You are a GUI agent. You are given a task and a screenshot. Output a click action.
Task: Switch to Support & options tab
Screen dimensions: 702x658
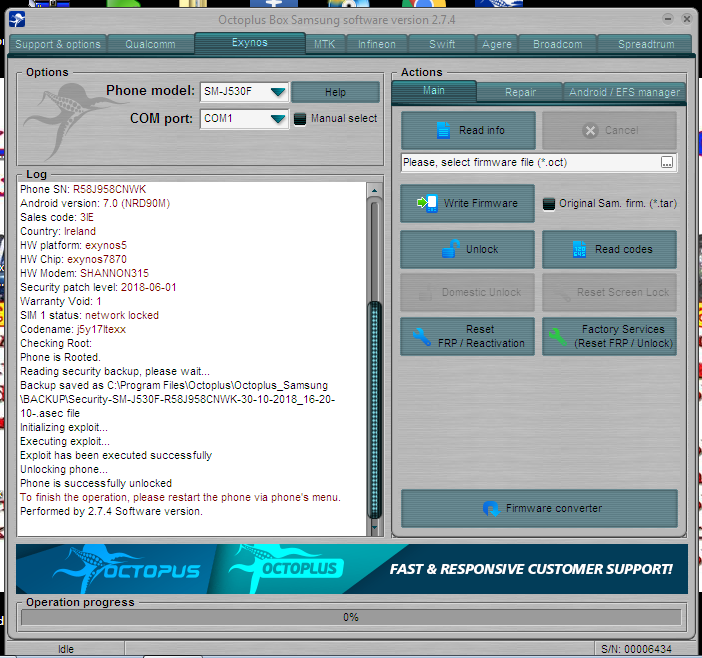click(x=58, y=44)
